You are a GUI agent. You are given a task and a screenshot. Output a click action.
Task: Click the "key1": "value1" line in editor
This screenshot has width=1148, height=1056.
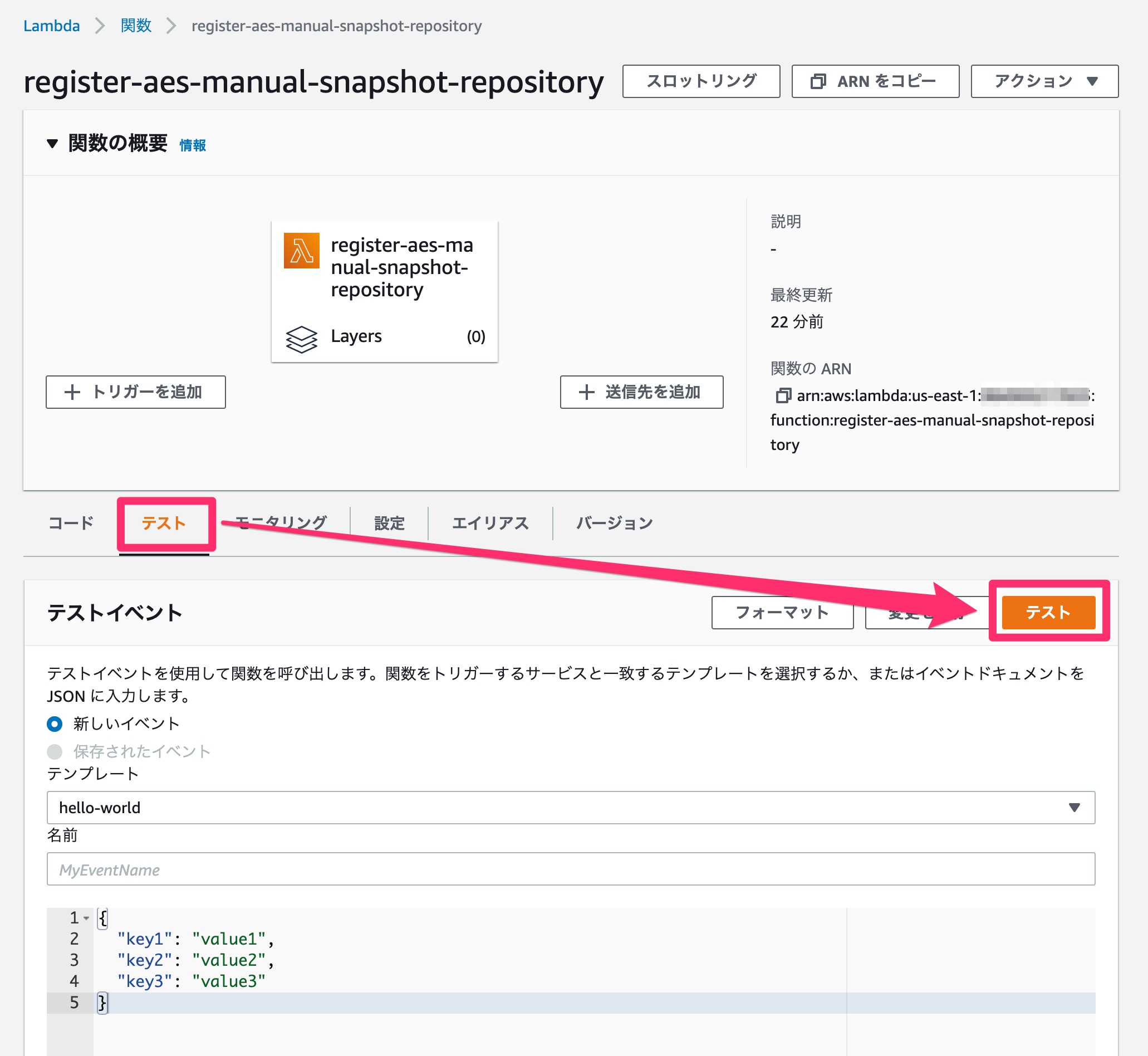195,939
